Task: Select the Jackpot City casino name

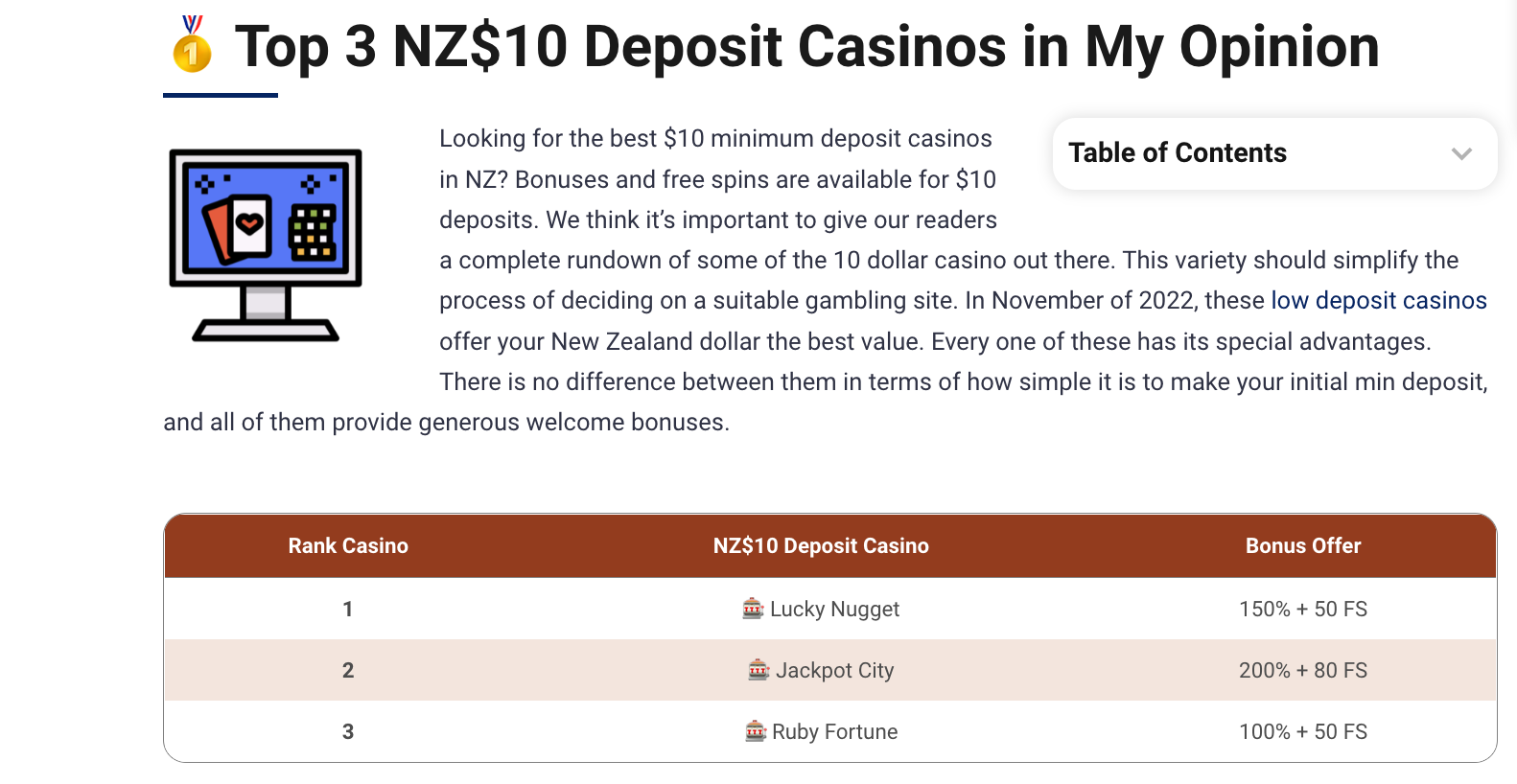Action: coord(834,670)
